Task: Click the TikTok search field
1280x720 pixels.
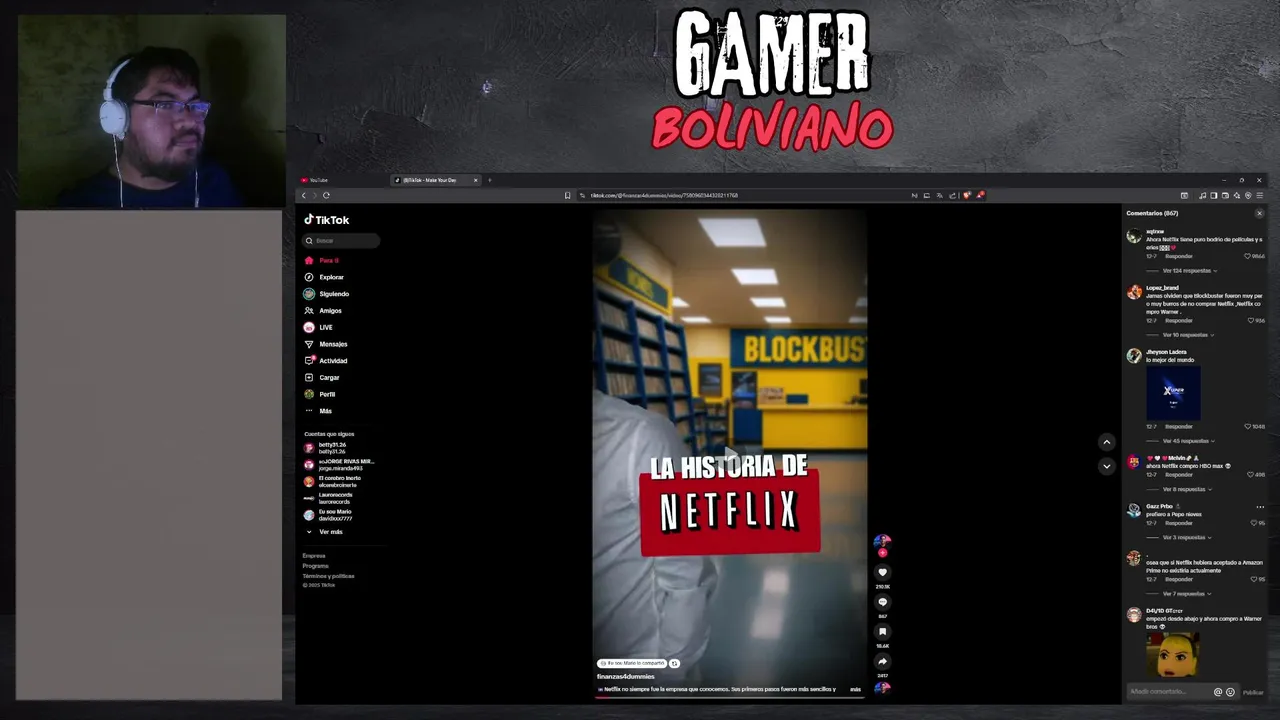Action: click(x=342, y=241)
